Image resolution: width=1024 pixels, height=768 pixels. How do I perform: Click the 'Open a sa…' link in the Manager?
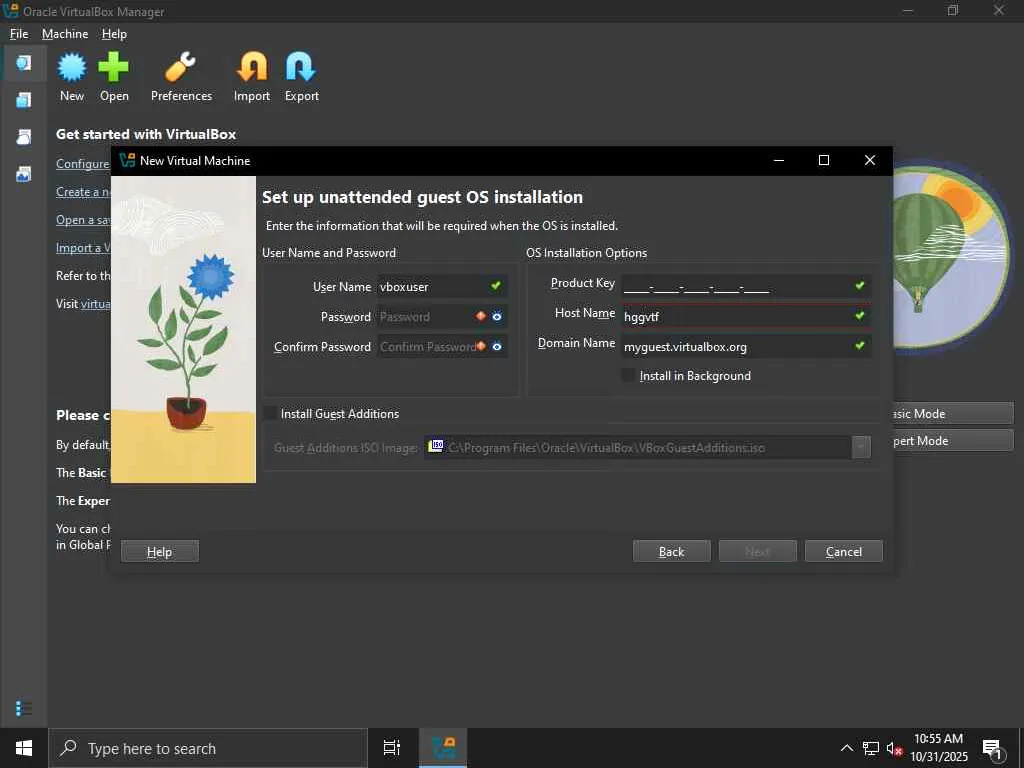coord(84,219)
